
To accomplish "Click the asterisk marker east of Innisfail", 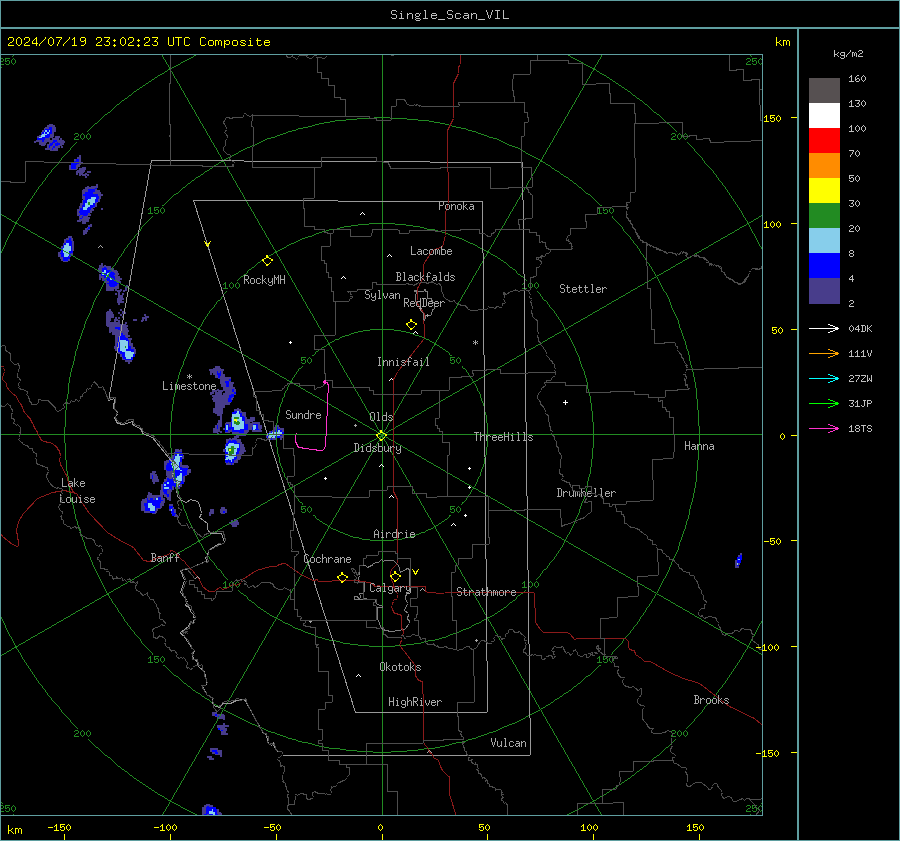I will [475, 343].
